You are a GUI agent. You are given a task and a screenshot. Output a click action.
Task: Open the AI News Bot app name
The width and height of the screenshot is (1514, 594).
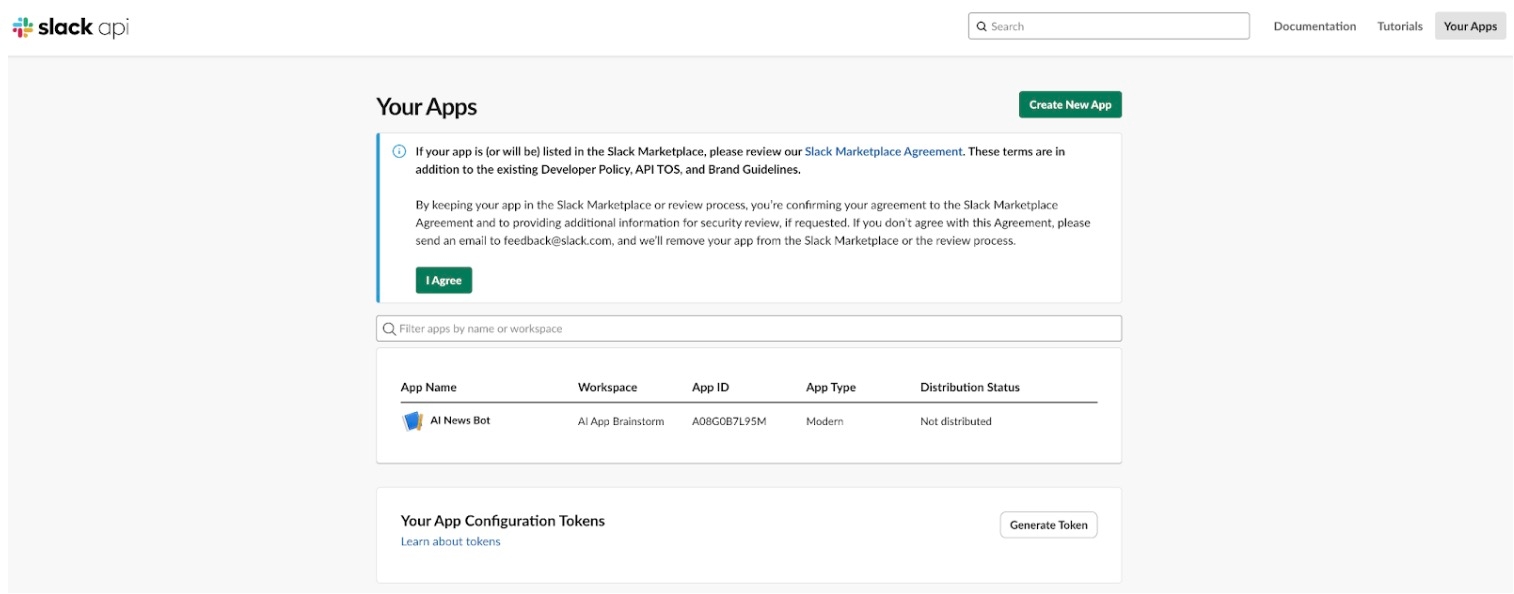(460, 421)
